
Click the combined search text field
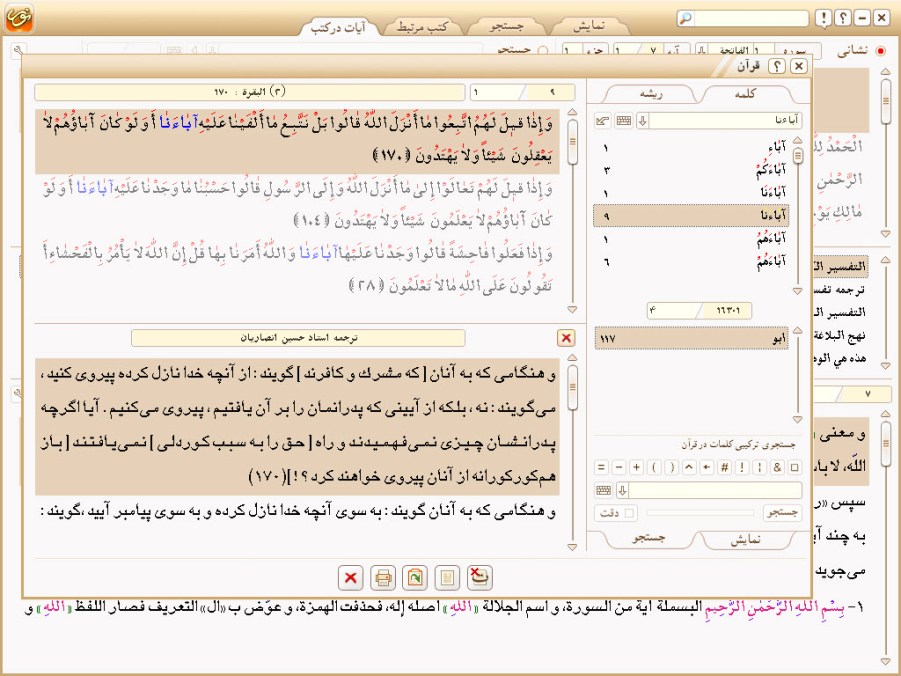pos(715,490)
